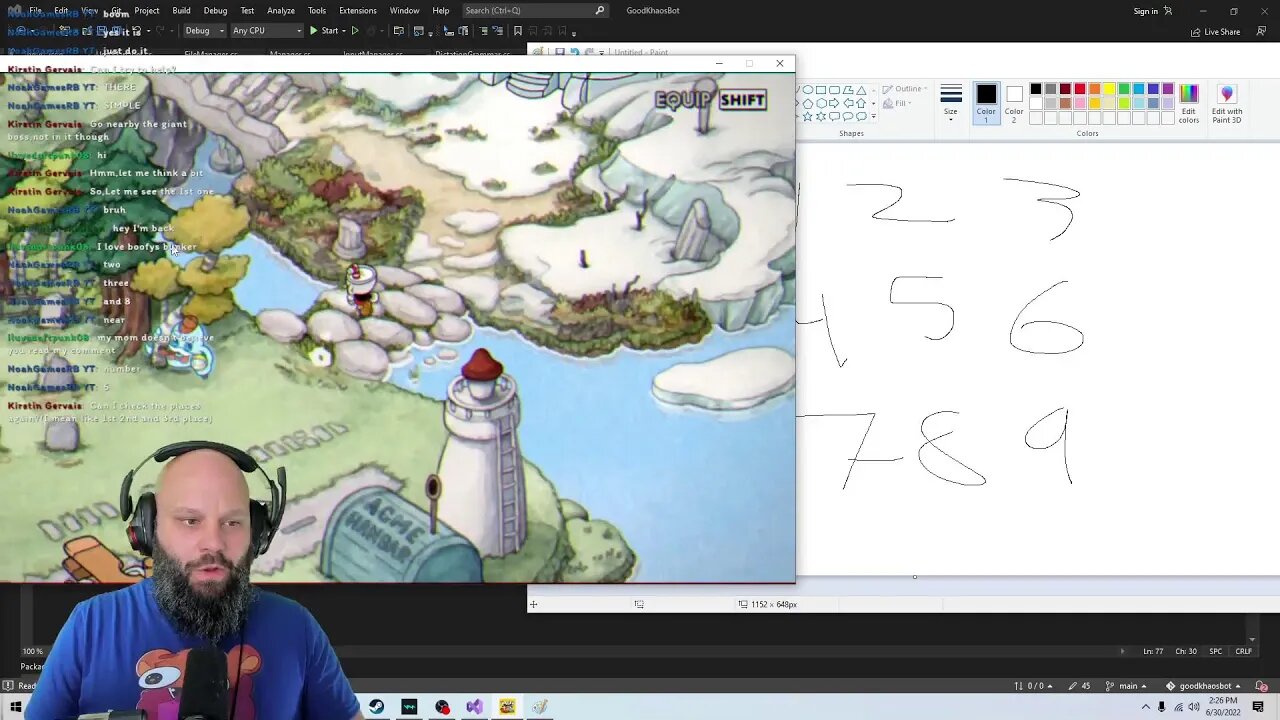1280x720 pixels.
Task: Open the Paint Size dropdown
Action: [x=951, y=101]
